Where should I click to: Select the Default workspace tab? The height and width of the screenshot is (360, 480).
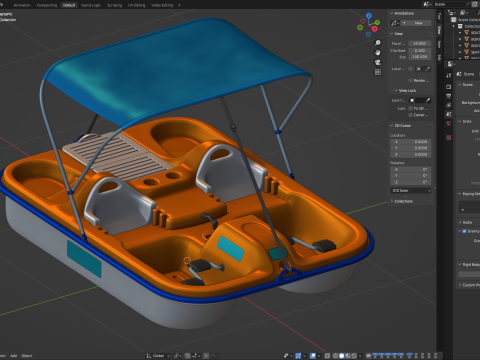tap(69, 5)
